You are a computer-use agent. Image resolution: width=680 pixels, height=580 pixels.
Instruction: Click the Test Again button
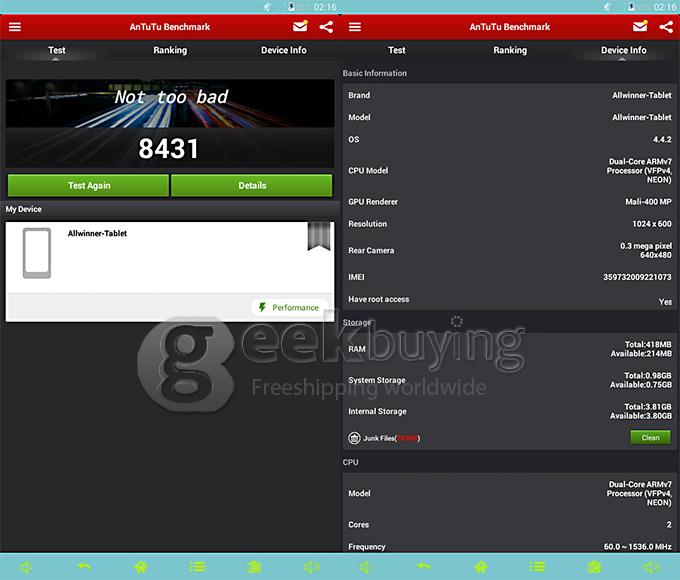click(88, 186)
